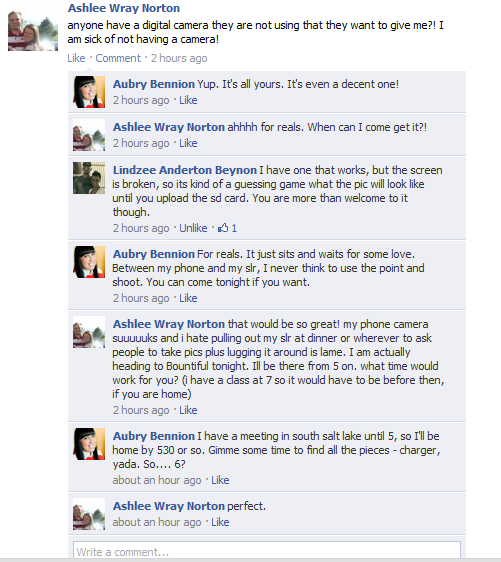Click Aubry's avatar on the 'So.... 6?' comment

(89, 444)
